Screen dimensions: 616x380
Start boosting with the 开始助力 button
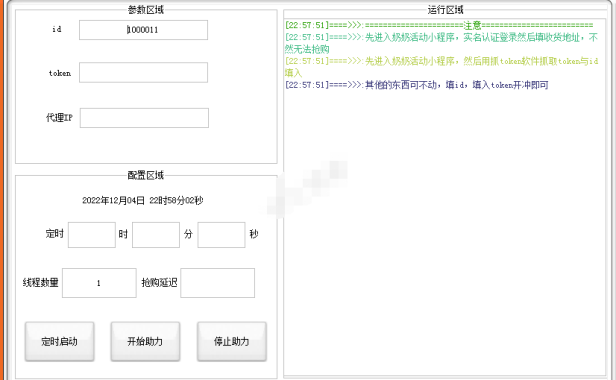145,341
